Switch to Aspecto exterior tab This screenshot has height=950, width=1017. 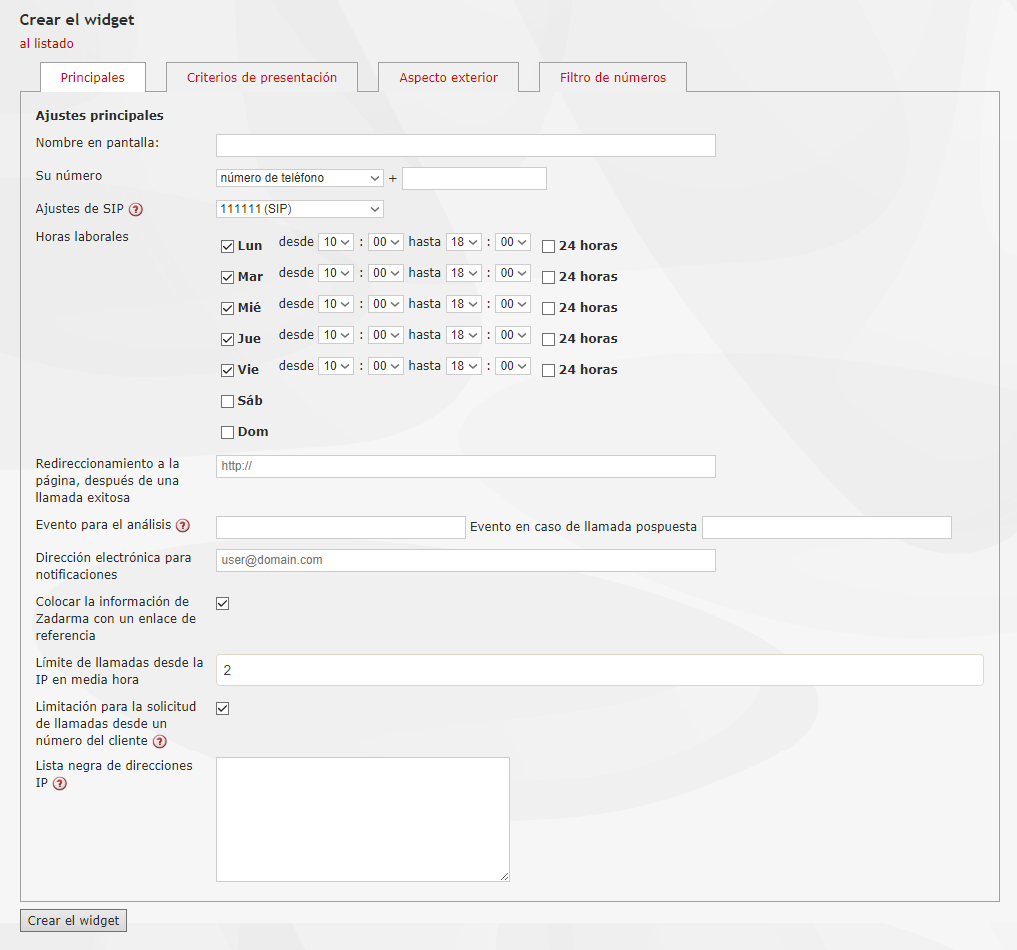coord(448,77)
